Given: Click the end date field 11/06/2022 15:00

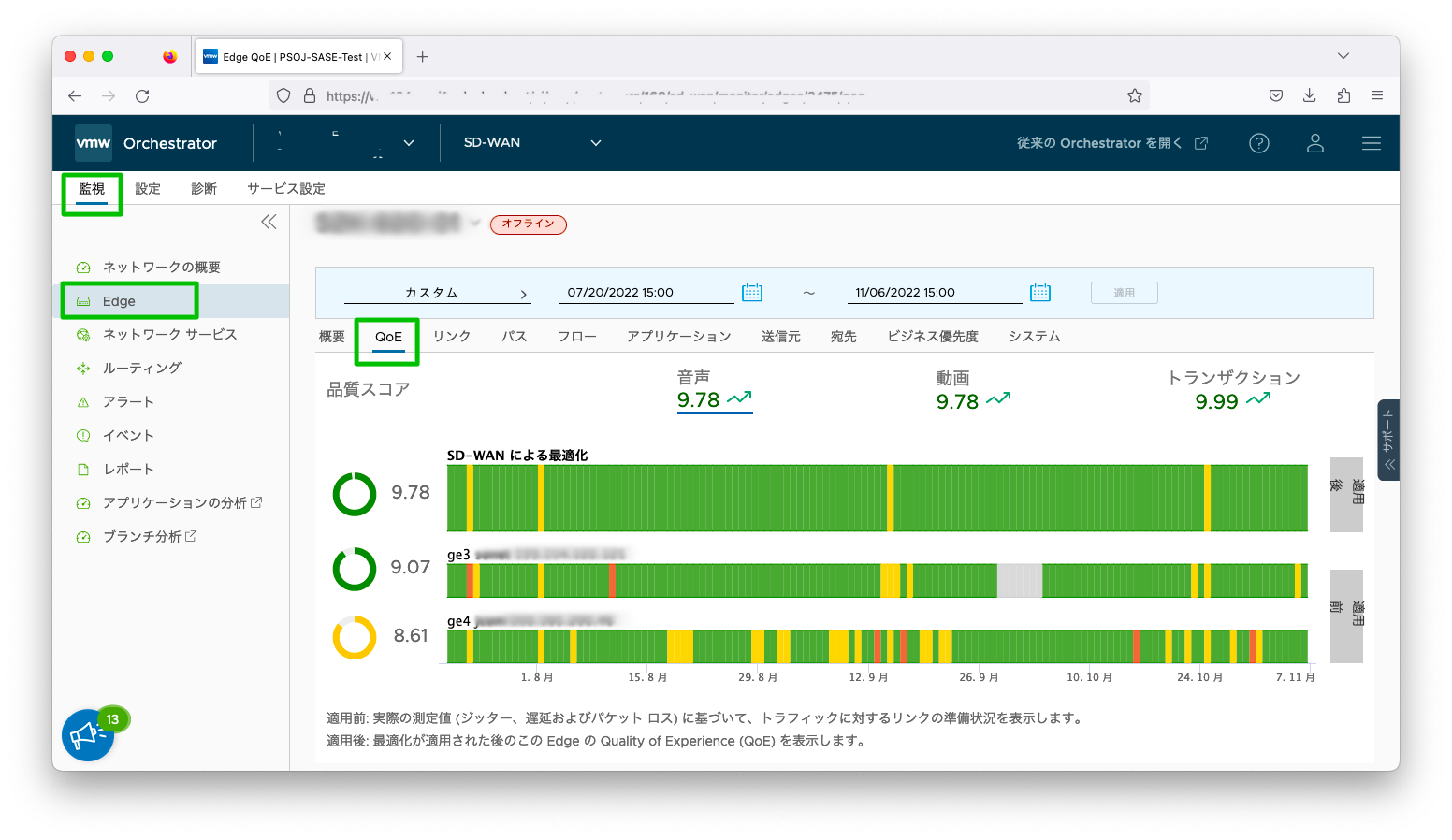Looking at the screenshot, I should (x=936, y=293).
